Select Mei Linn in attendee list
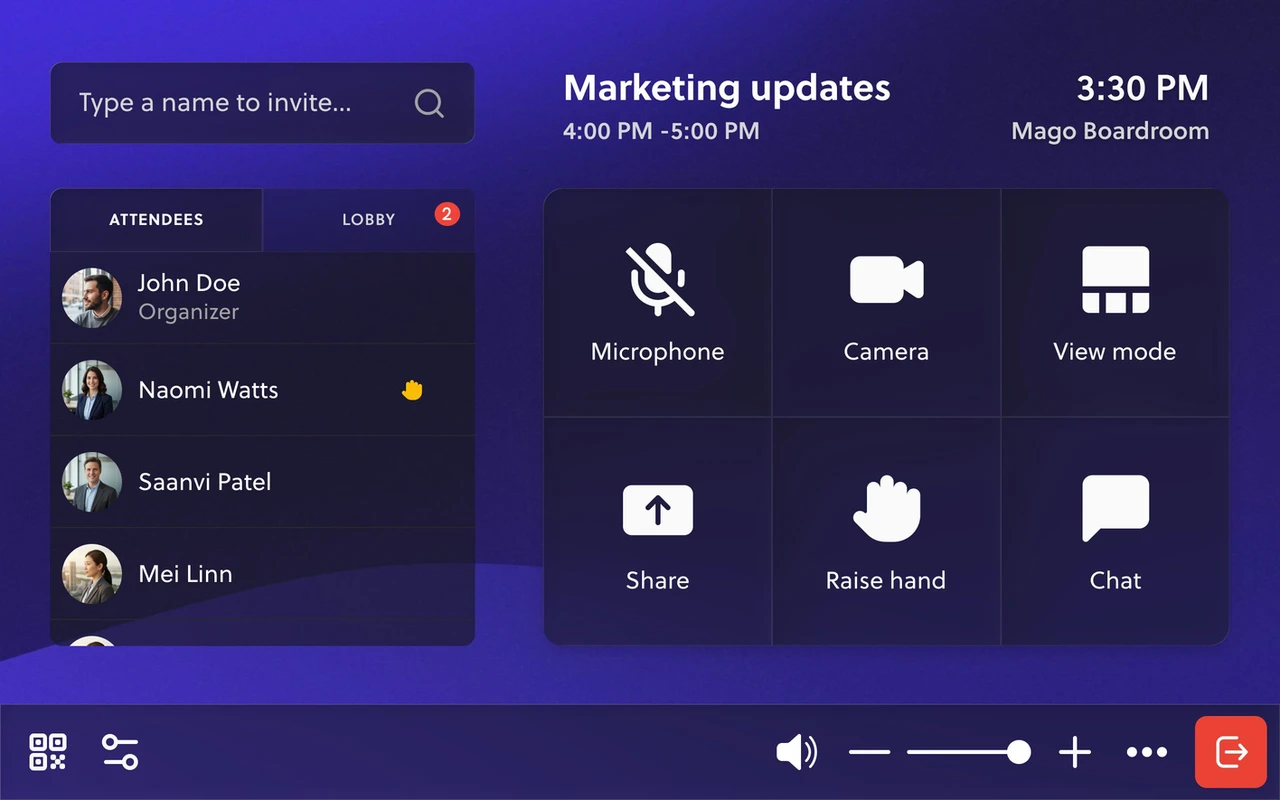Image resolution: width=1280 pixels, height=800 pixels. (262, 574)
